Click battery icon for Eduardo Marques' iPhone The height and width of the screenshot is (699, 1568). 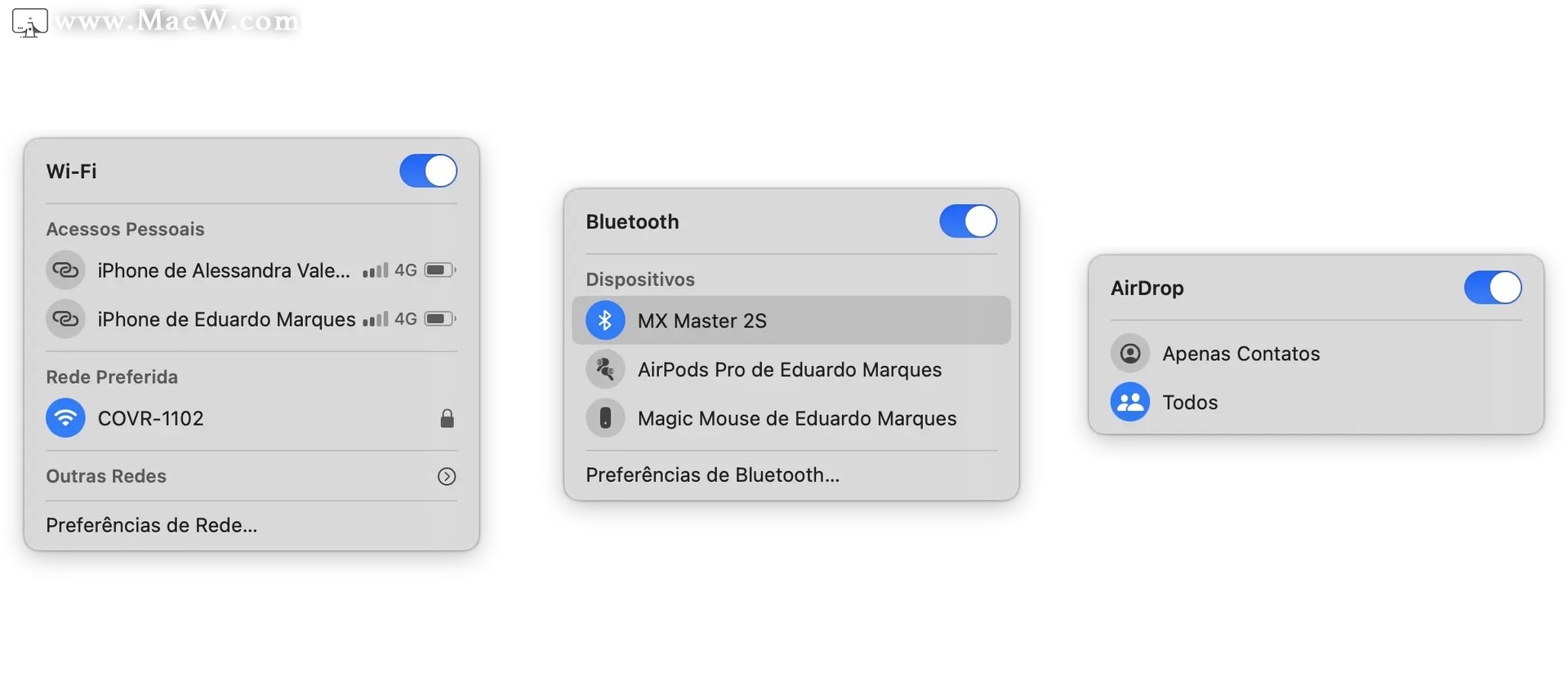point(440,318)
